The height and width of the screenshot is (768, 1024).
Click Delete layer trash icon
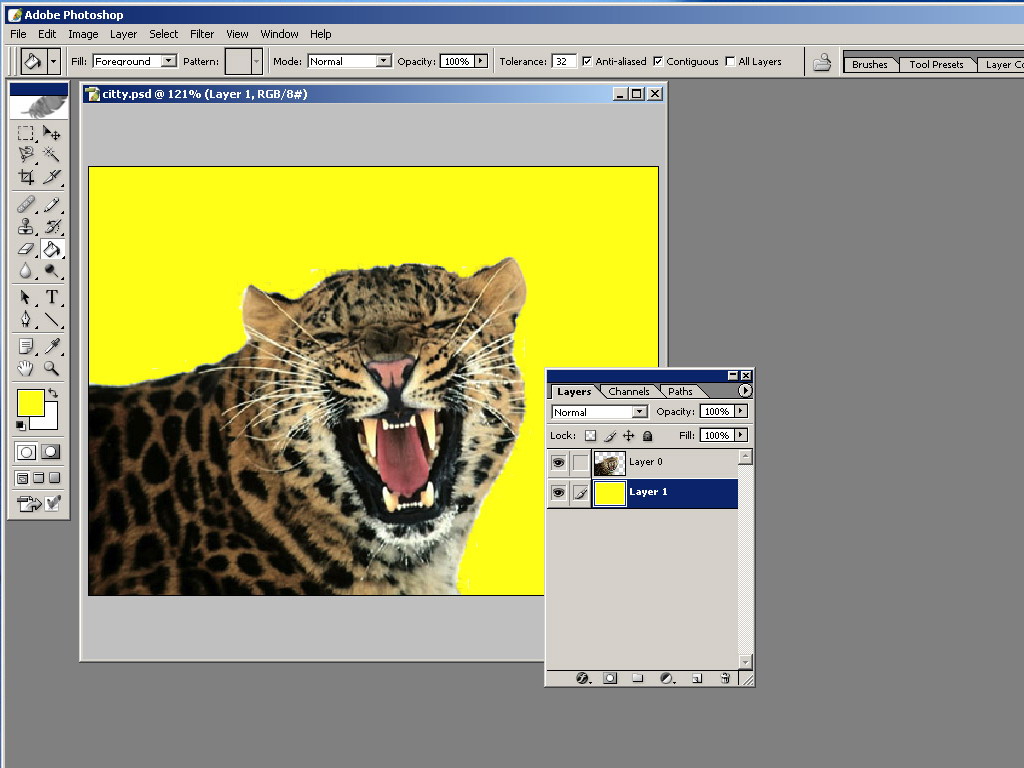[x=725, y=679]
